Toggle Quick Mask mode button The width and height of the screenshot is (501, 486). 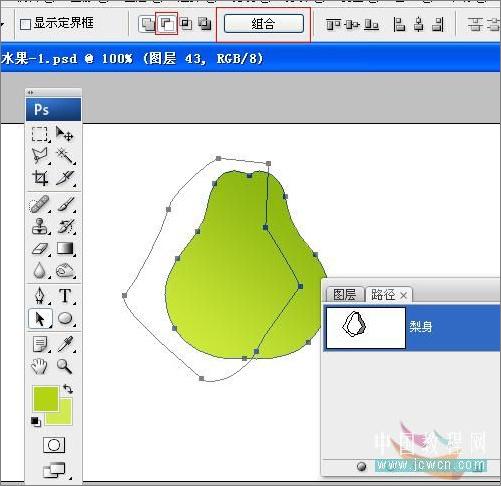[x=54, y=445]
